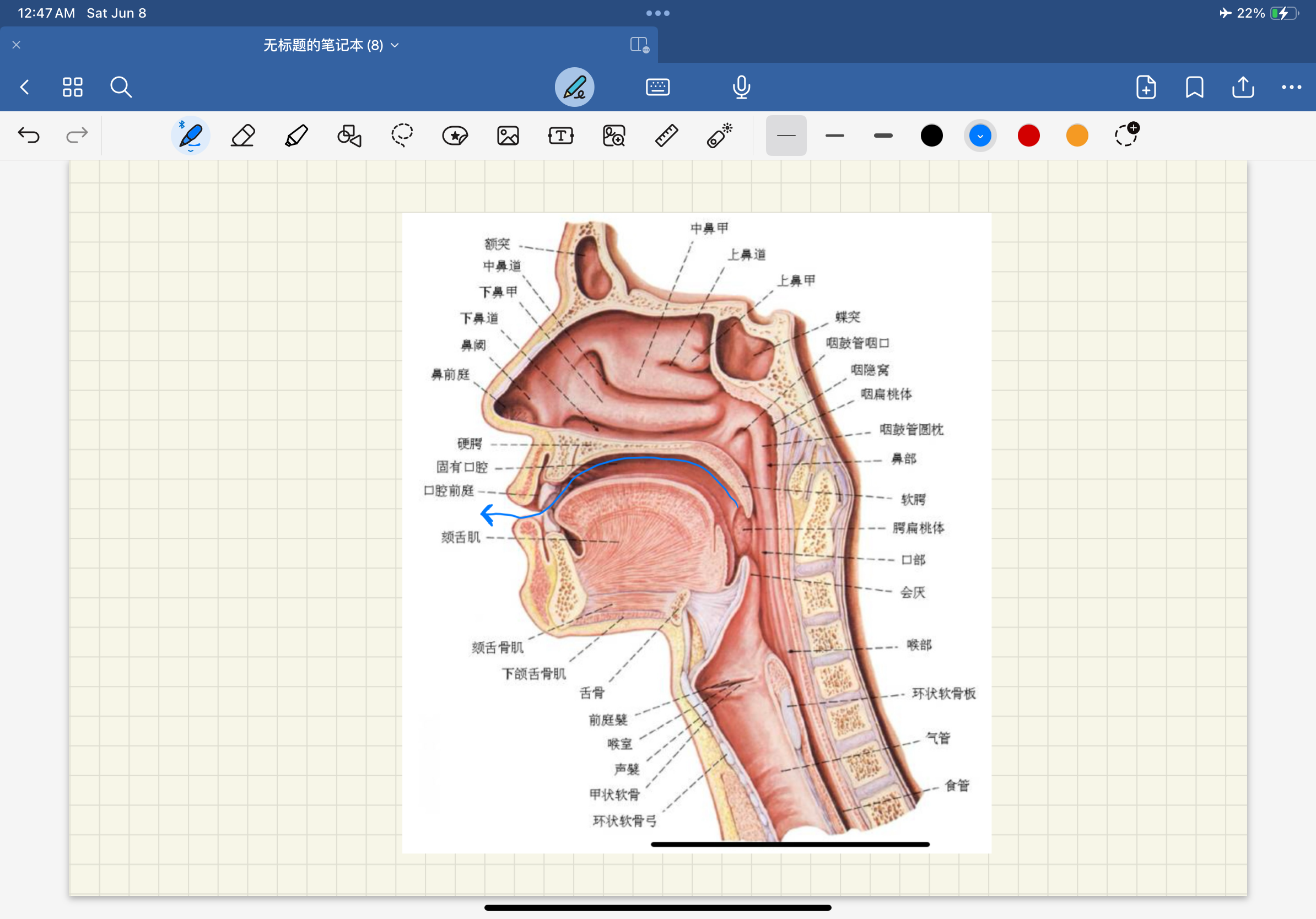The image size is (1316, 919).
Task: Select the Highlighter tool
Action: (x=296, y=136)
